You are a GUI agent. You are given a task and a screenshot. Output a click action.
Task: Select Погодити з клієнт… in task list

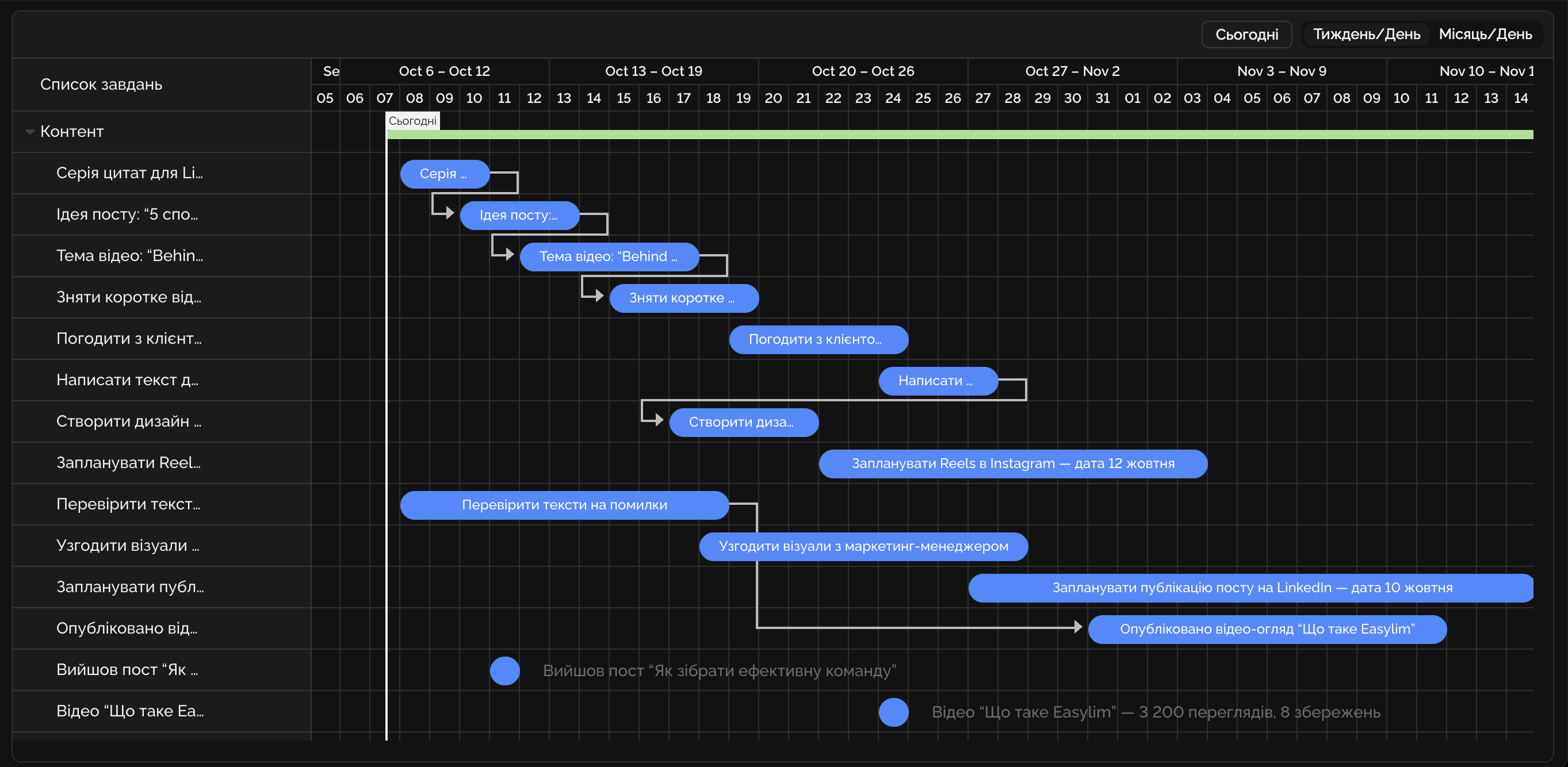[x=128, y=339]
